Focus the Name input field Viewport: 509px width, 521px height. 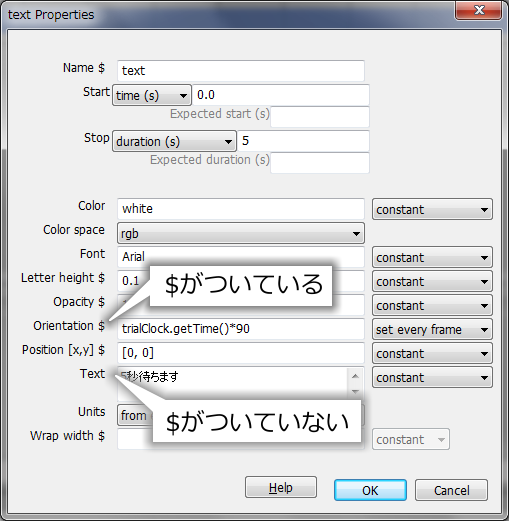[241, 71]
